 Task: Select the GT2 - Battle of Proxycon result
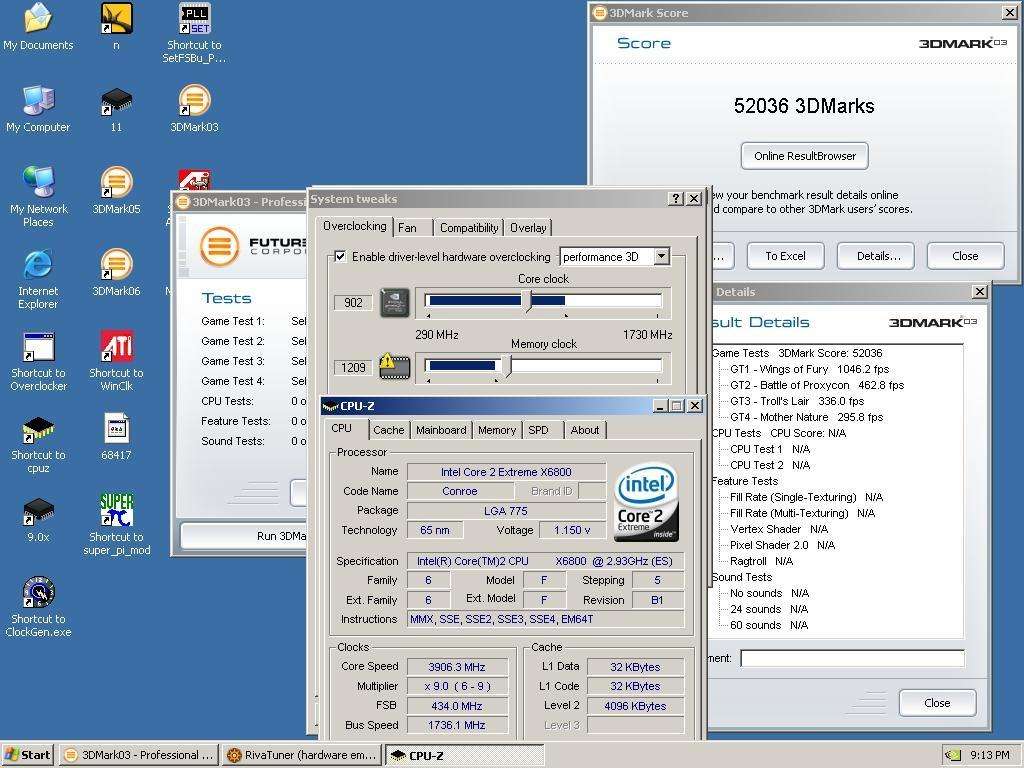(817, 385)
